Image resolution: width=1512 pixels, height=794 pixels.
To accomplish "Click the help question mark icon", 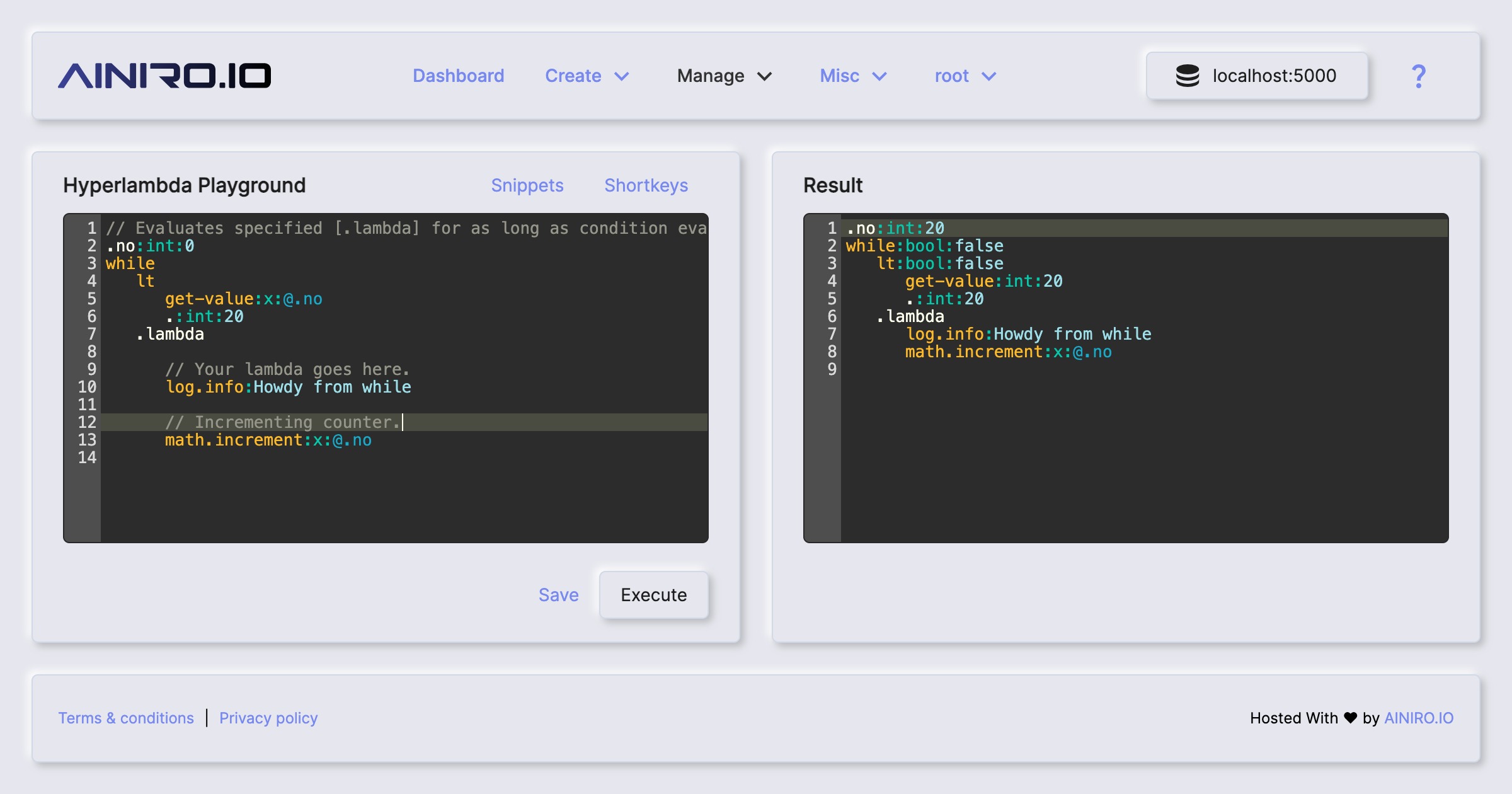I will (1419, 75).
